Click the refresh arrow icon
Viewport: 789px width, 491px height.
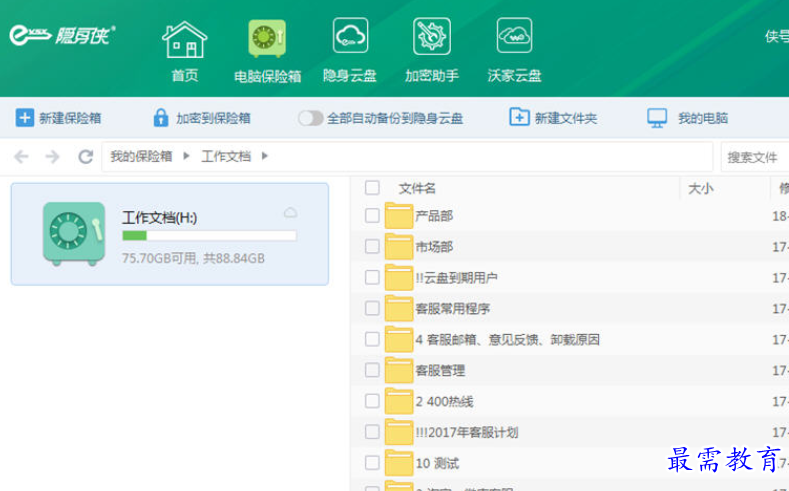tap(85, 157)
